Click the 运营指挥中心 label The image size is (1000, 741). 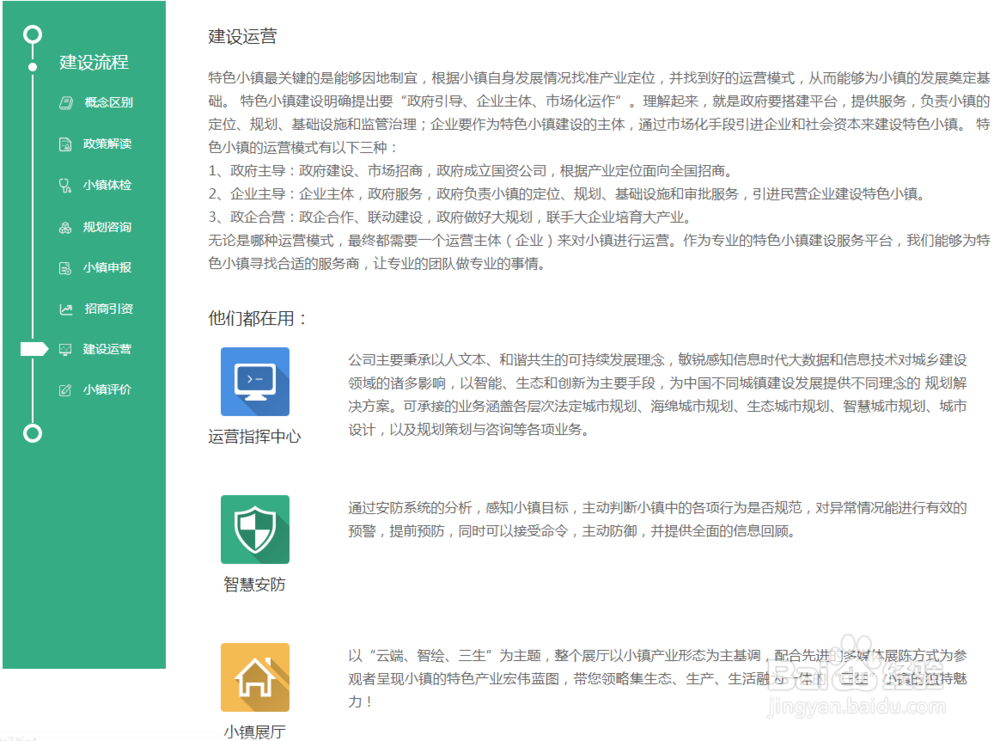[x=254, y=437]
